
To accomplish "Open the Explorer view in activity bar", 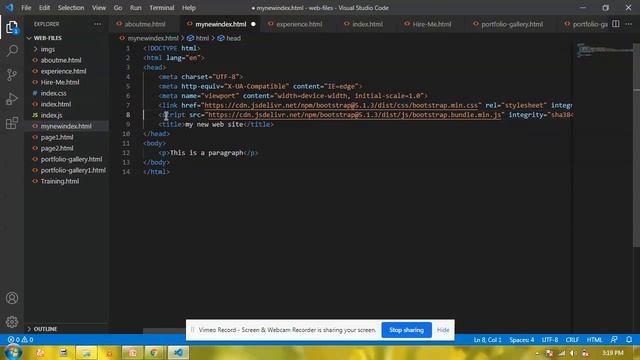I will (12, 27).
